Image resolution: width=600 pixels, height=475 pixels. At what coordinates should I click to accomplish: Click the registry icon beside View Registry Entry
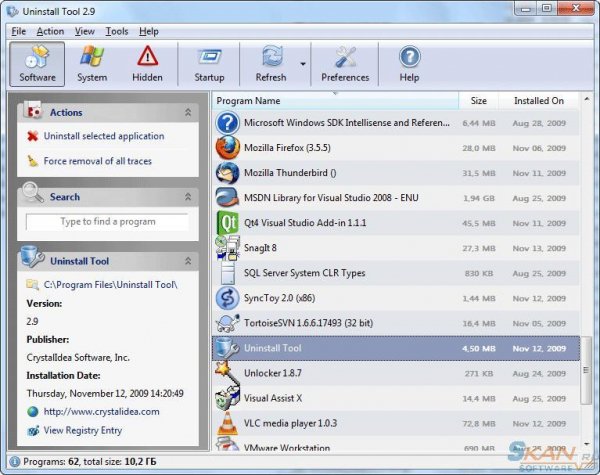(33, 431)
